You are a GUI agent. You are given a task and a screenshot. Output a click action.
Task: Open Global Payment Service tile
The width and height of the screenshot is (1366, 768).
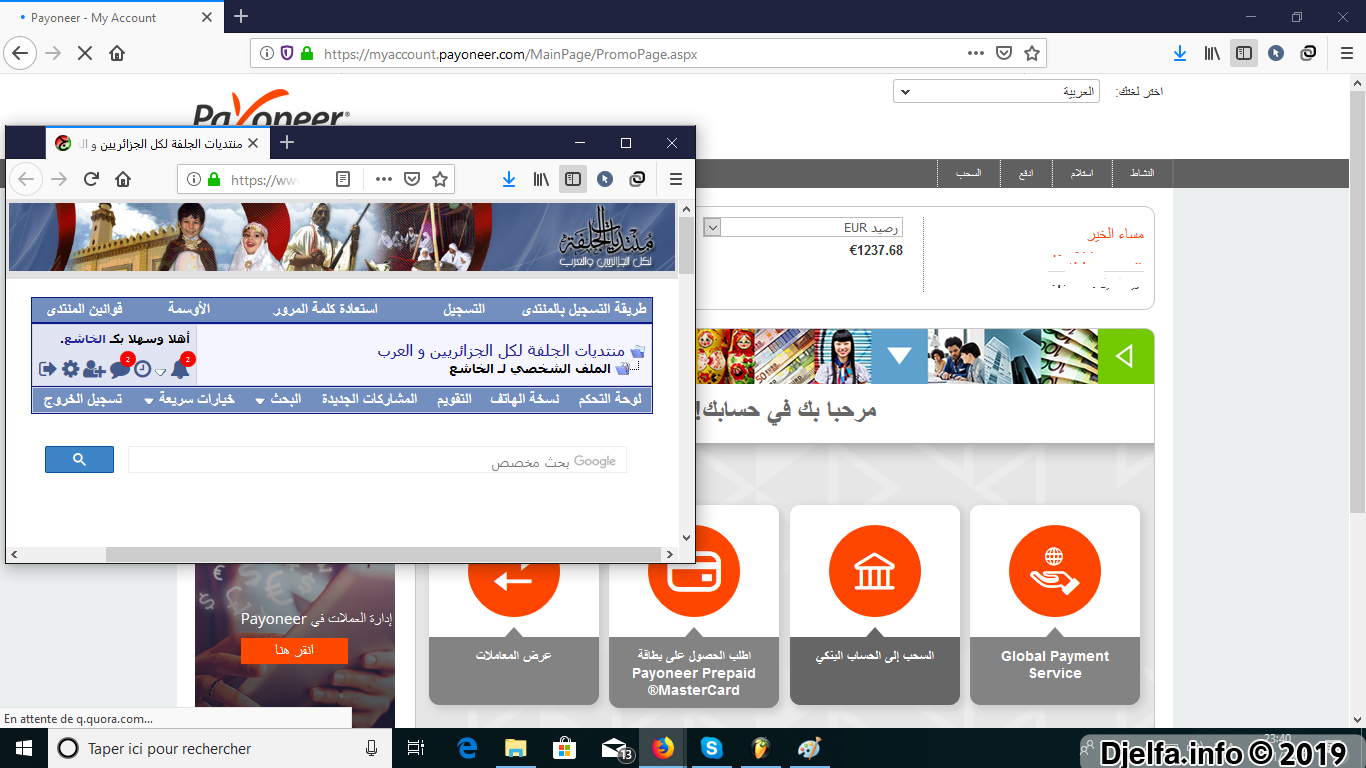[1055, 605]
